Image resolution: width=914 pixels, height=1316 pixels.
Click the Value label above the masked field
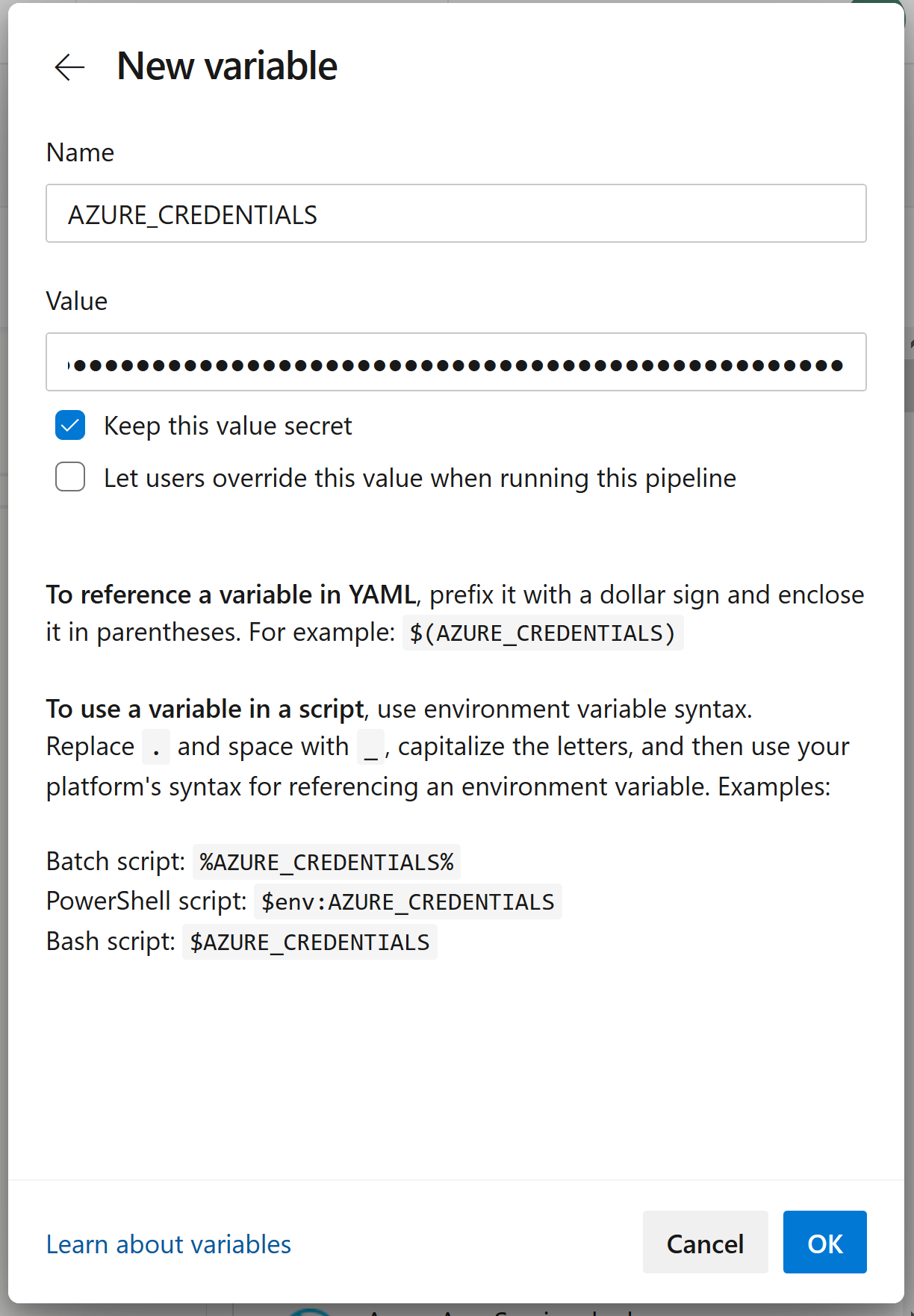(x=77, y=301)
